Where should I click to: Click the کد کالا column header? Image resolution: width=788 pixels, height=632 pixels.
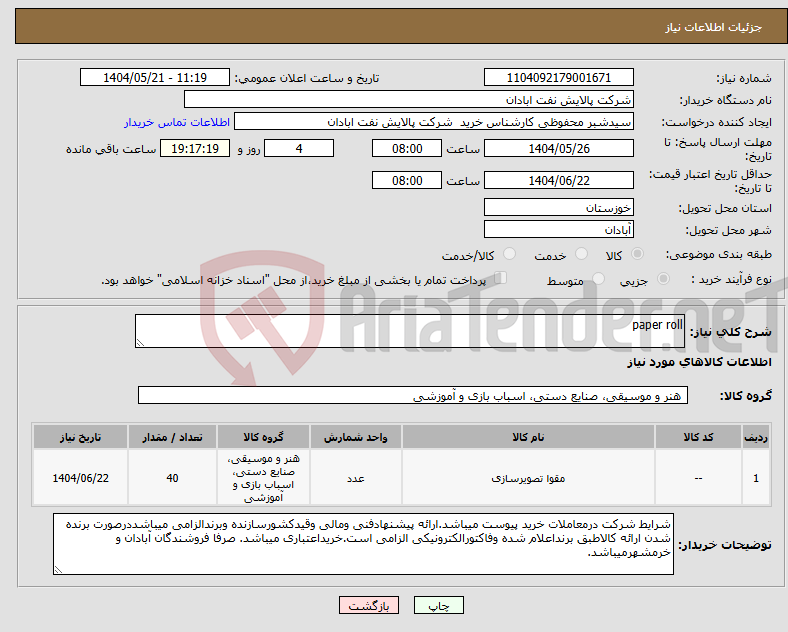698,437
